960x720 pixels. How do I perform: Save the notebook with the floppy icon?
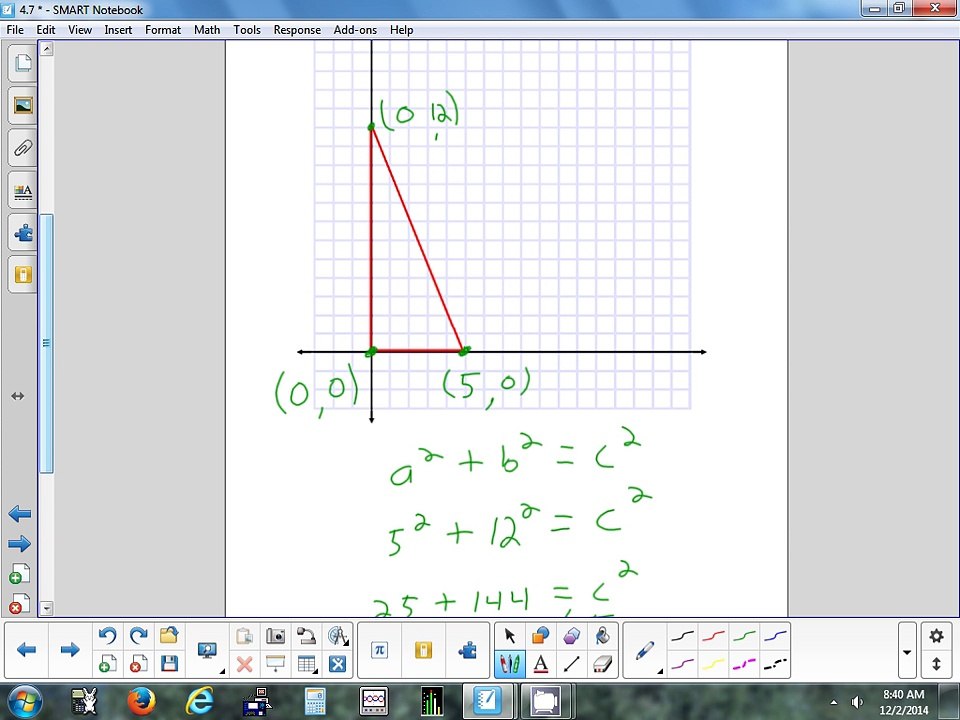point(169,663)
